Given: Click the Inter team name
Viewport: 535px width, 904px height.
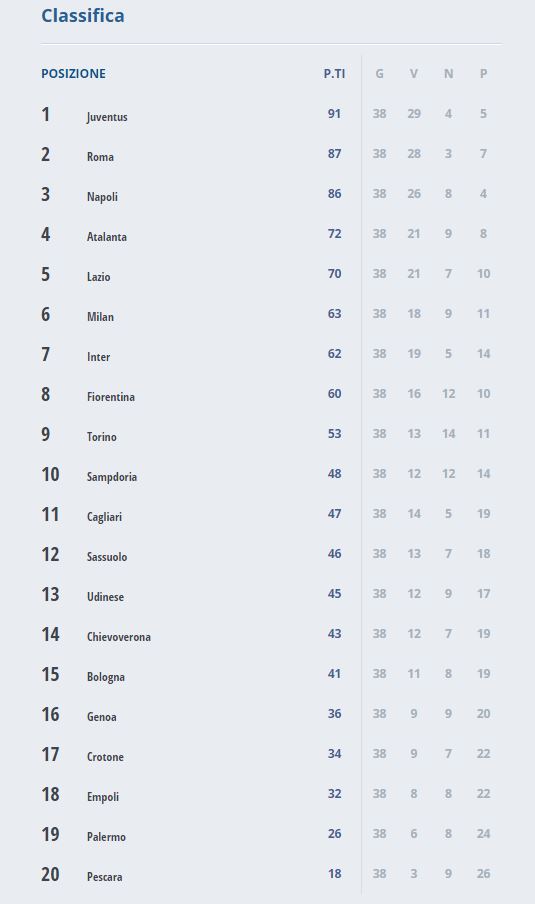Looking at the screenshot, I should pos(99,357).
